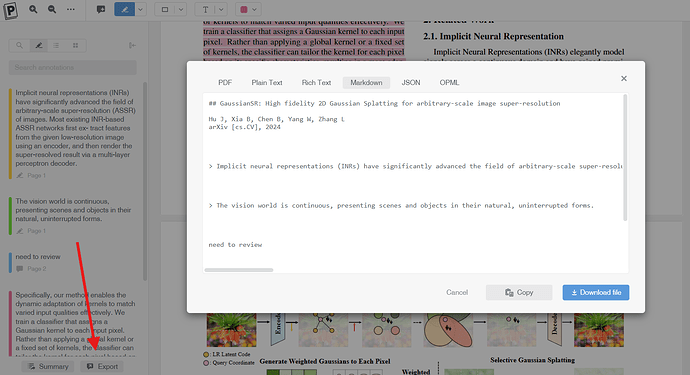This screenshot has width=690, height=375.
Task: Click the GaussianSR title line in preview
Action: (384, 103)
